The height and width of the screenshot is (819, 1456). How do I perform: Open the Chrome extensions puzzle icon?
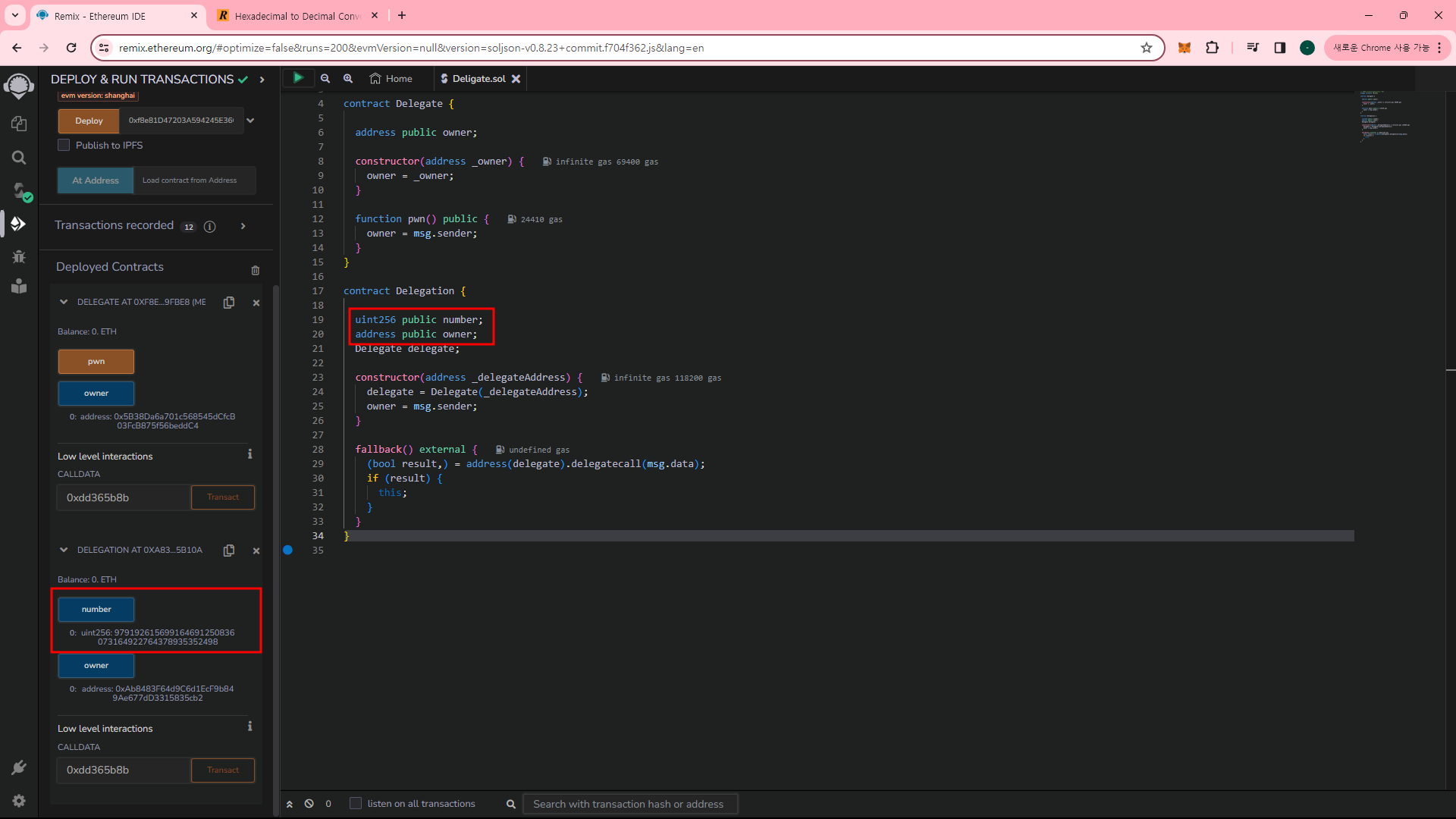(1212, 48)
